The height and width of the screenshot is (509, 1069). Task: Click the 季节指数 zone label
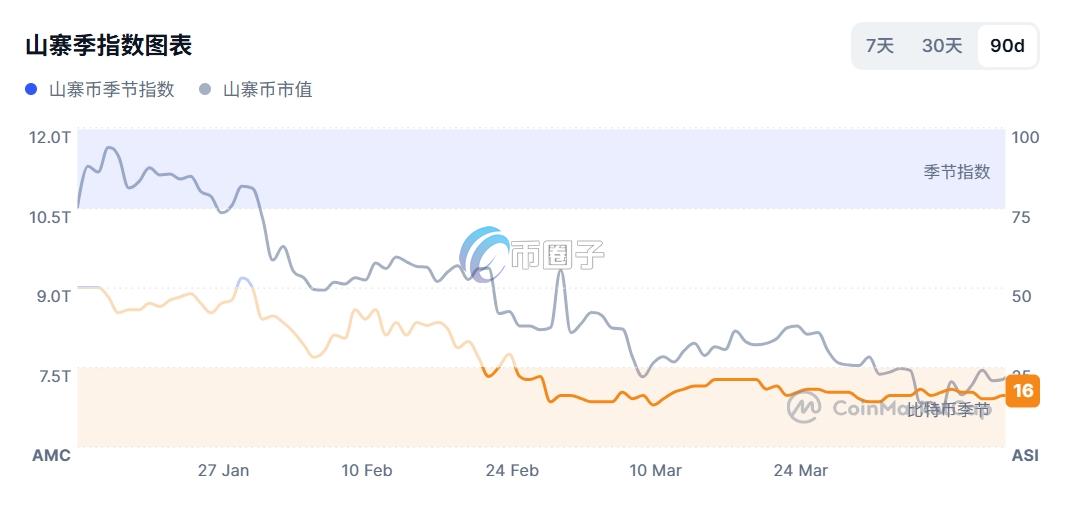(x=956, y=172)
